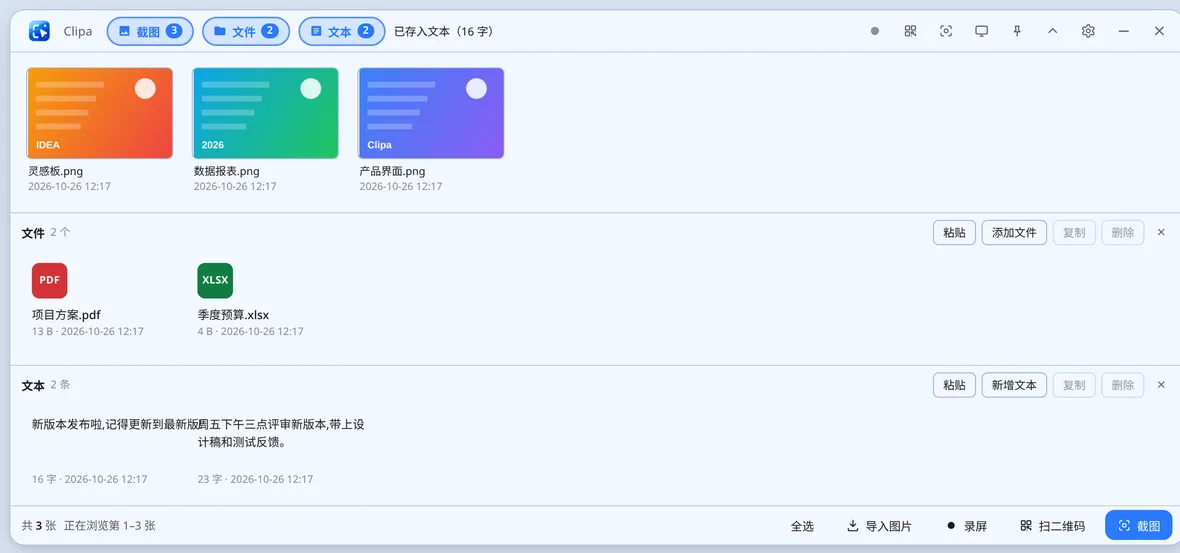Close the 文本 section with X
The height and width of the screenshot is (553, 1180).
(1161, 384)
